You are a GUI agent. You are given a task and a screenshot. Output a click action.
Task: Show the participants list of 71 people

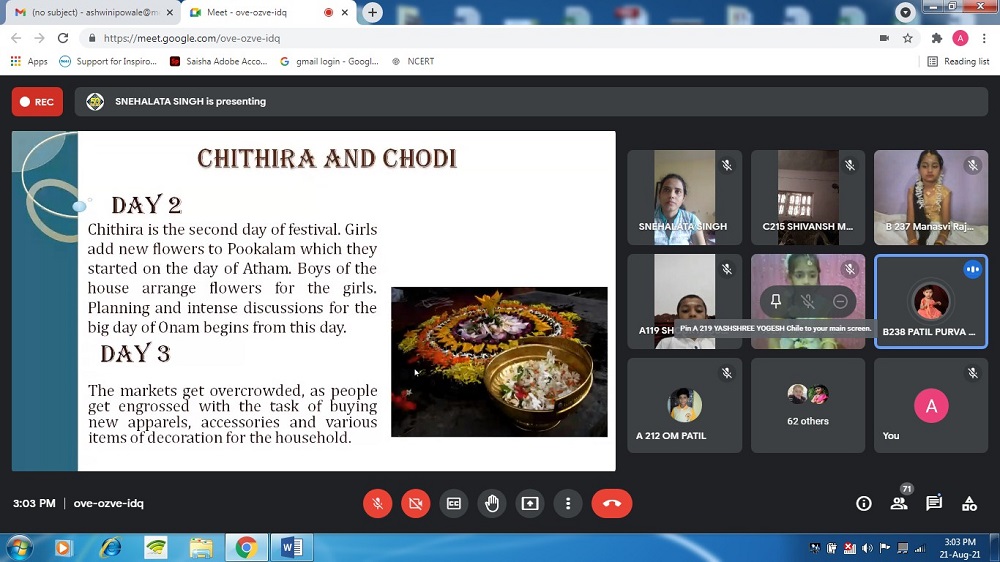899,503
